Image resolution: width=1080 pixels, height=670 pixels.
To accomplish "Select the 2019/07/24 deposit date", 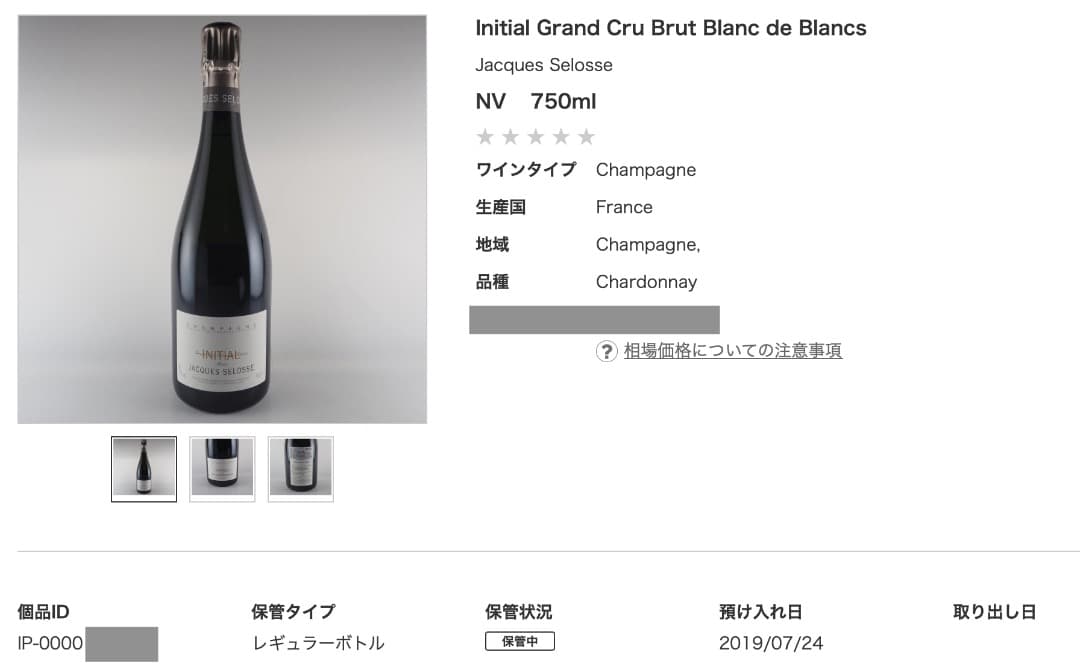I will coord(771,643).
